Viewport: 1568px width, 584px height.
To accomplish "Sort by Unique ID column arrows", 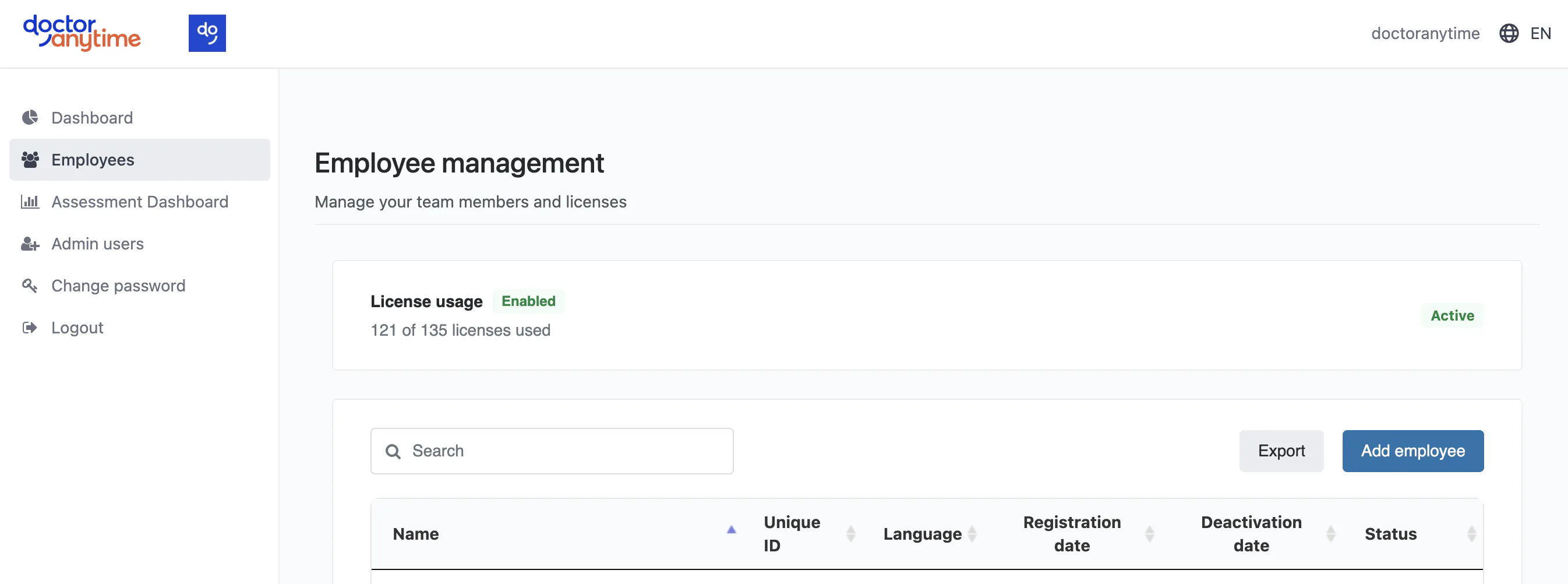I will pos(850,534).
